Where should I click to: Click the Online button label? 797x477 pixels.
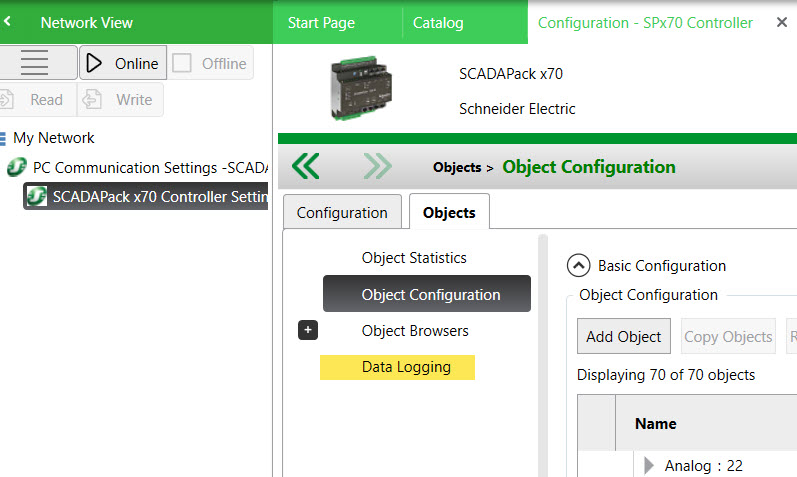tap(136, 64)
